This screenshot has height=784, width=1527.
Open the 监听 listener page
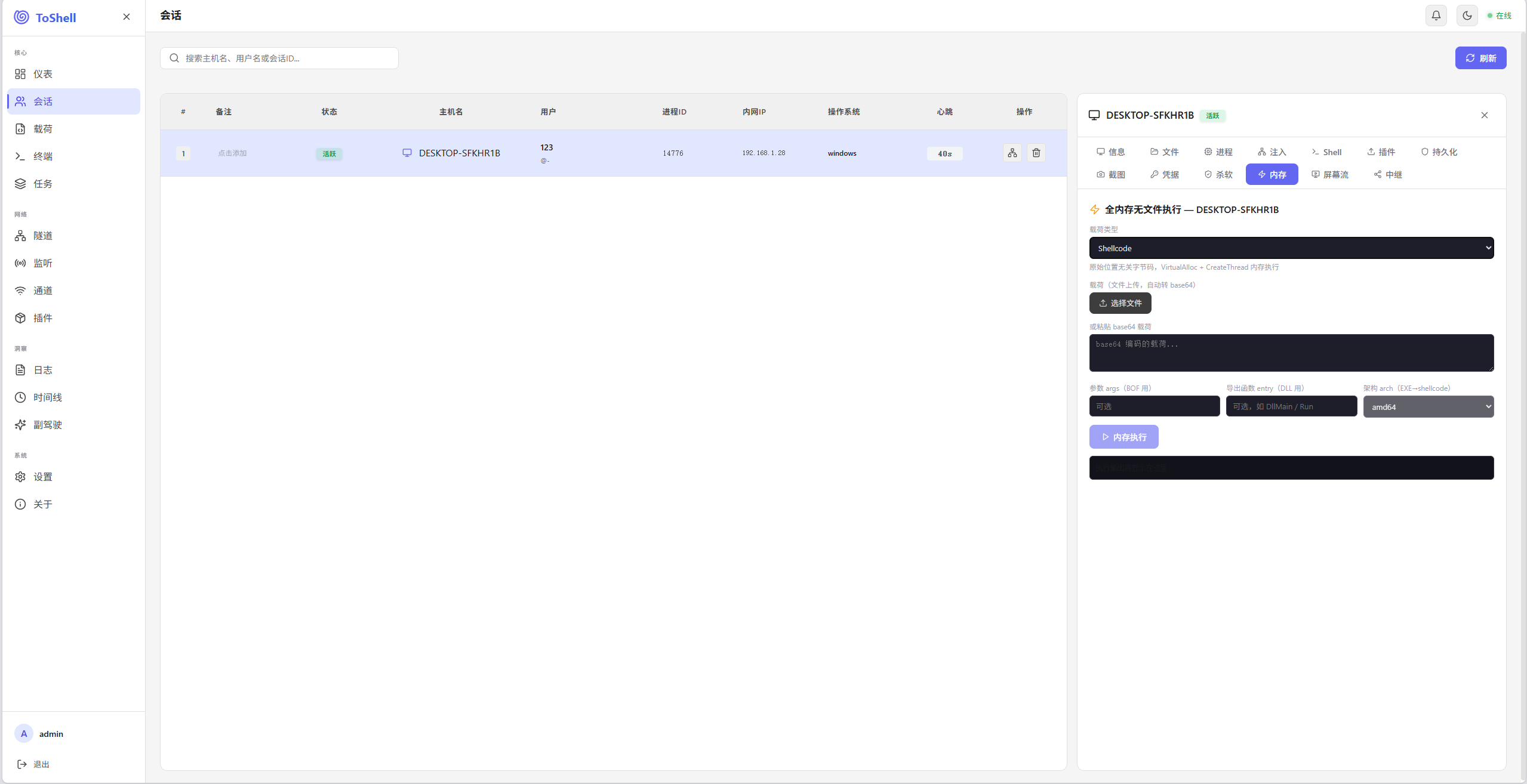pyautogui.click(x=73, y=263)
